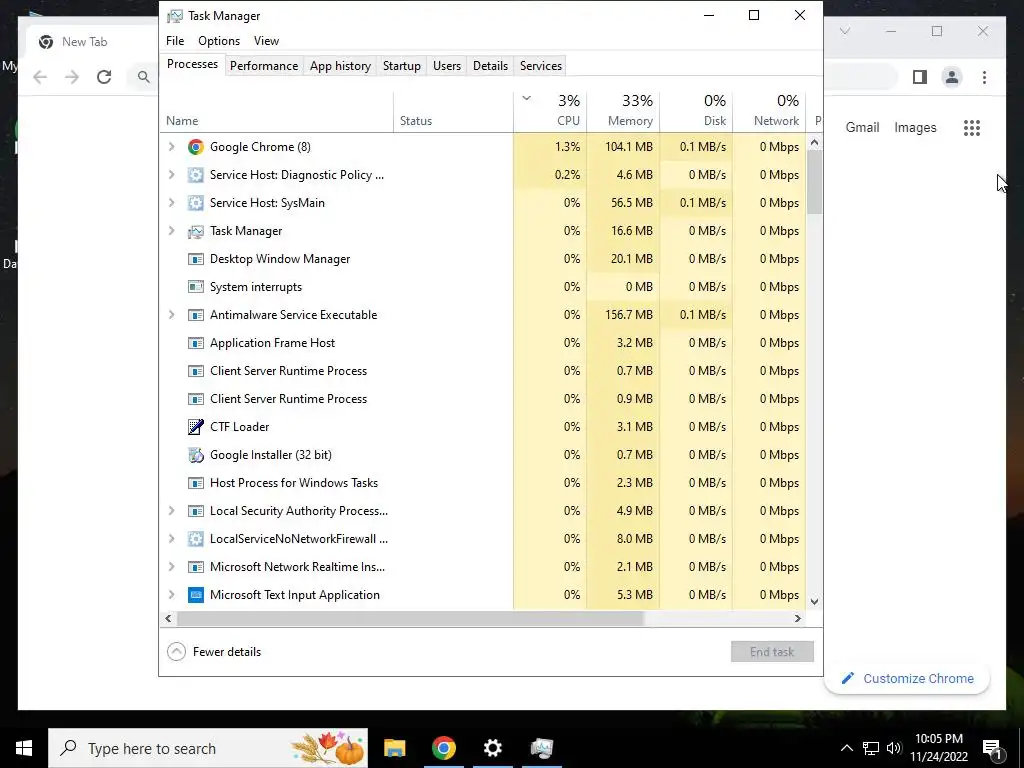Click the horizontal scrollbar thumb
This screenshot has height=768, width=1024.
point(410,618)
